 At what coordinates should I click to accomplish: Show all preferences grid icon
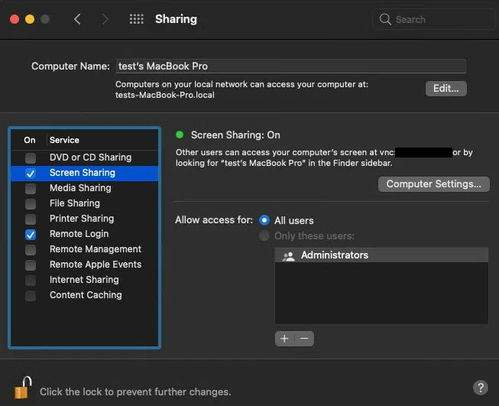[x=136, y=19]
